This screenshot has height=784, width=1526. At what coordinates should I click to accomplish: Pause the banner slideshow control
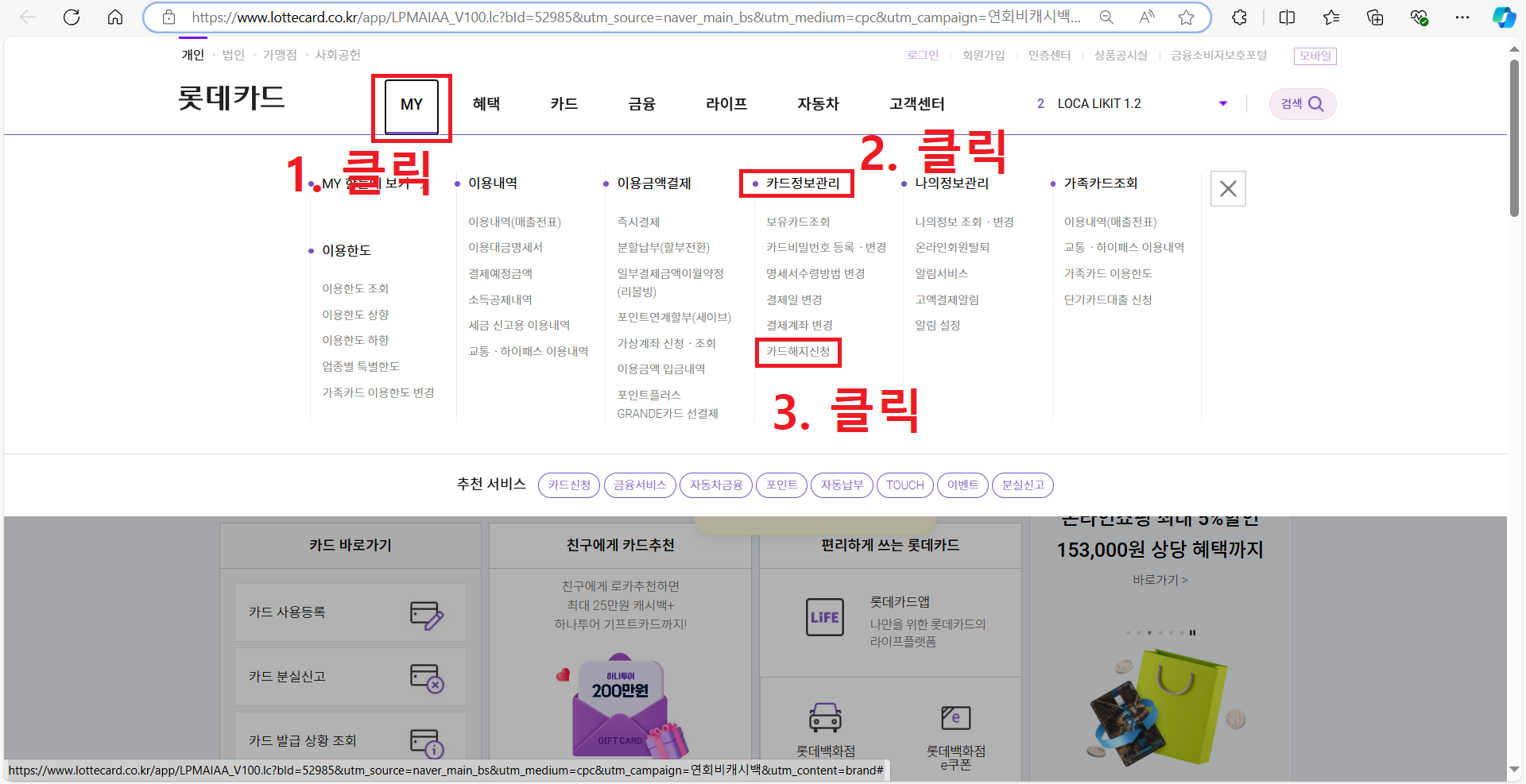pos(1192,633)
